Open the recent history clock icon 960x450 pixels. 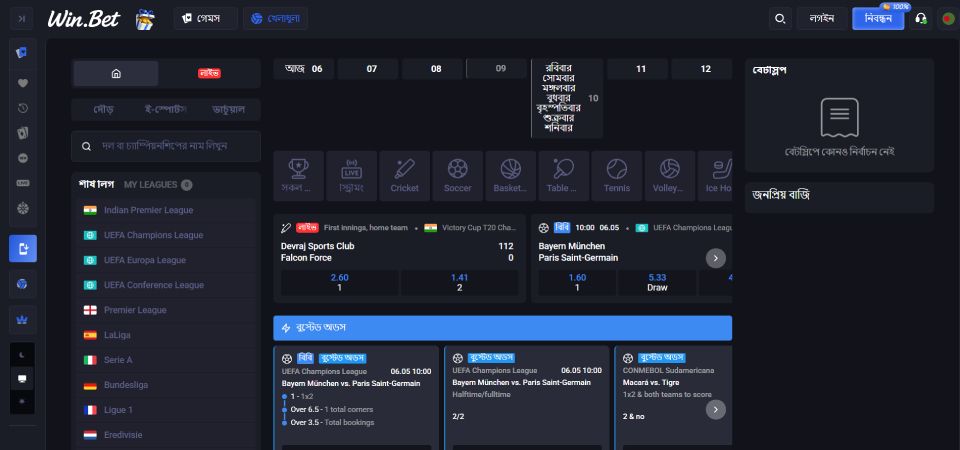click(23, 108)
